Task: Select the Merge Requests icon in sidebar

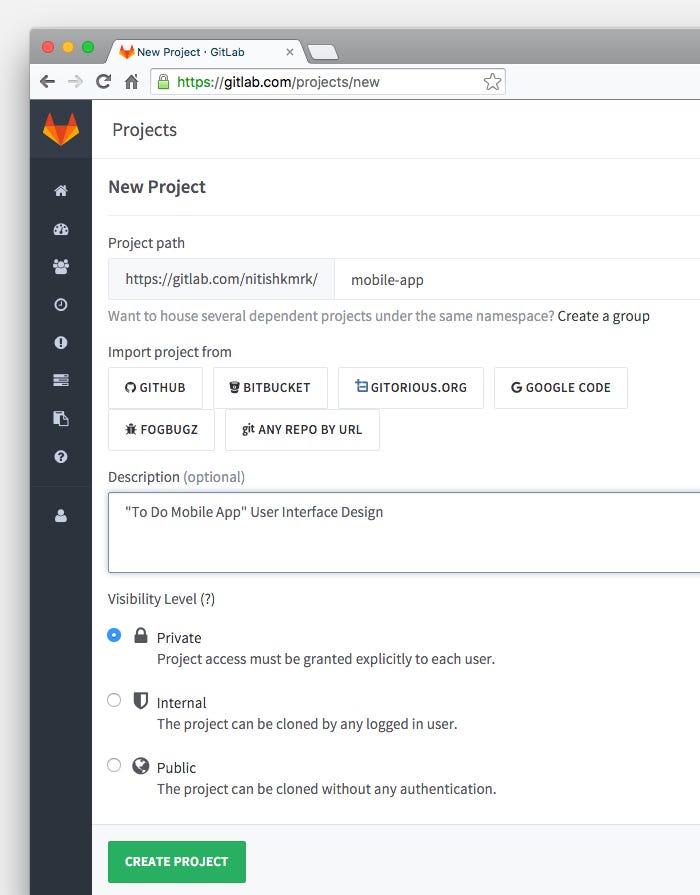Action: (x=60, y=380)
